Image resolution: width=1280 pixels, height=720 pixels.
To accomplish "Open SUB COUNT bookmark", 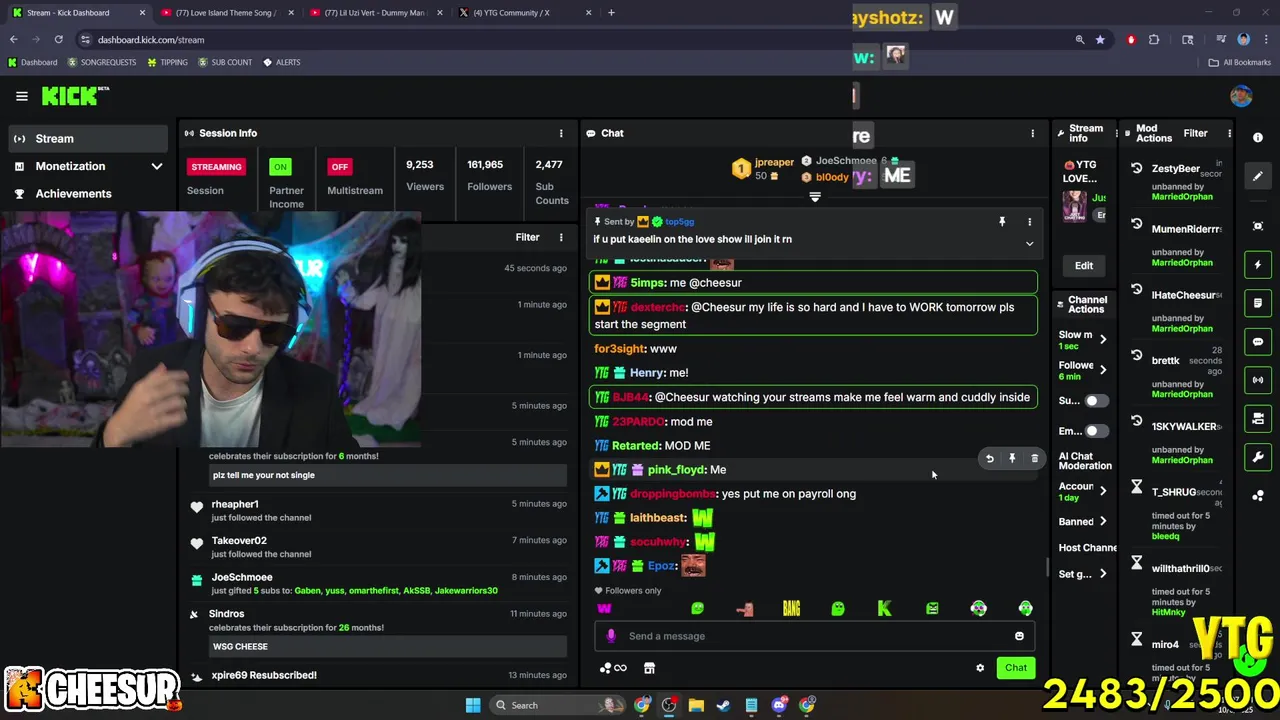I will coord(225,62).
